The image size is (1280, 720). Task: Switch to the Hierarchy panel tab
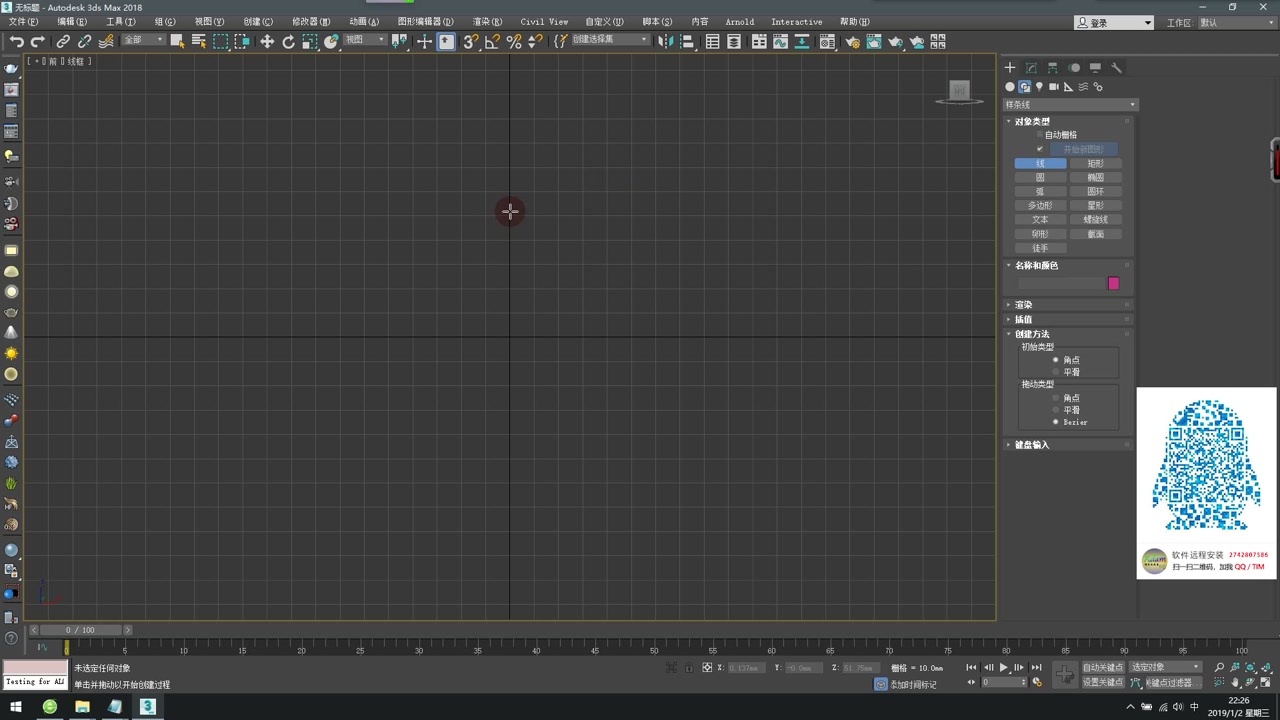(1052, 68)
